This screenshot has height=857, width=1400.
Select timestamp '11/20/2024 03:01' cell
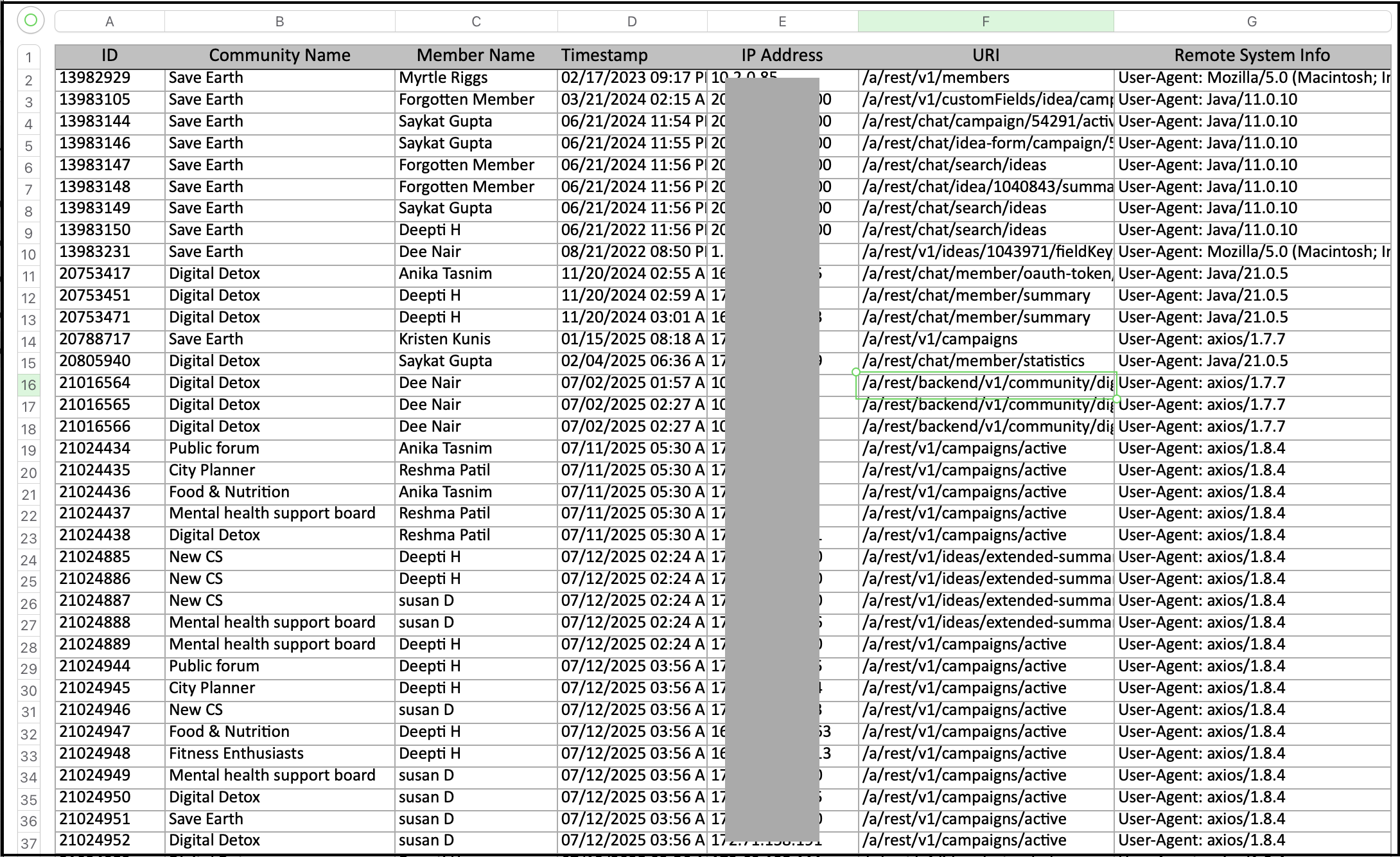(x=632, y=318)
